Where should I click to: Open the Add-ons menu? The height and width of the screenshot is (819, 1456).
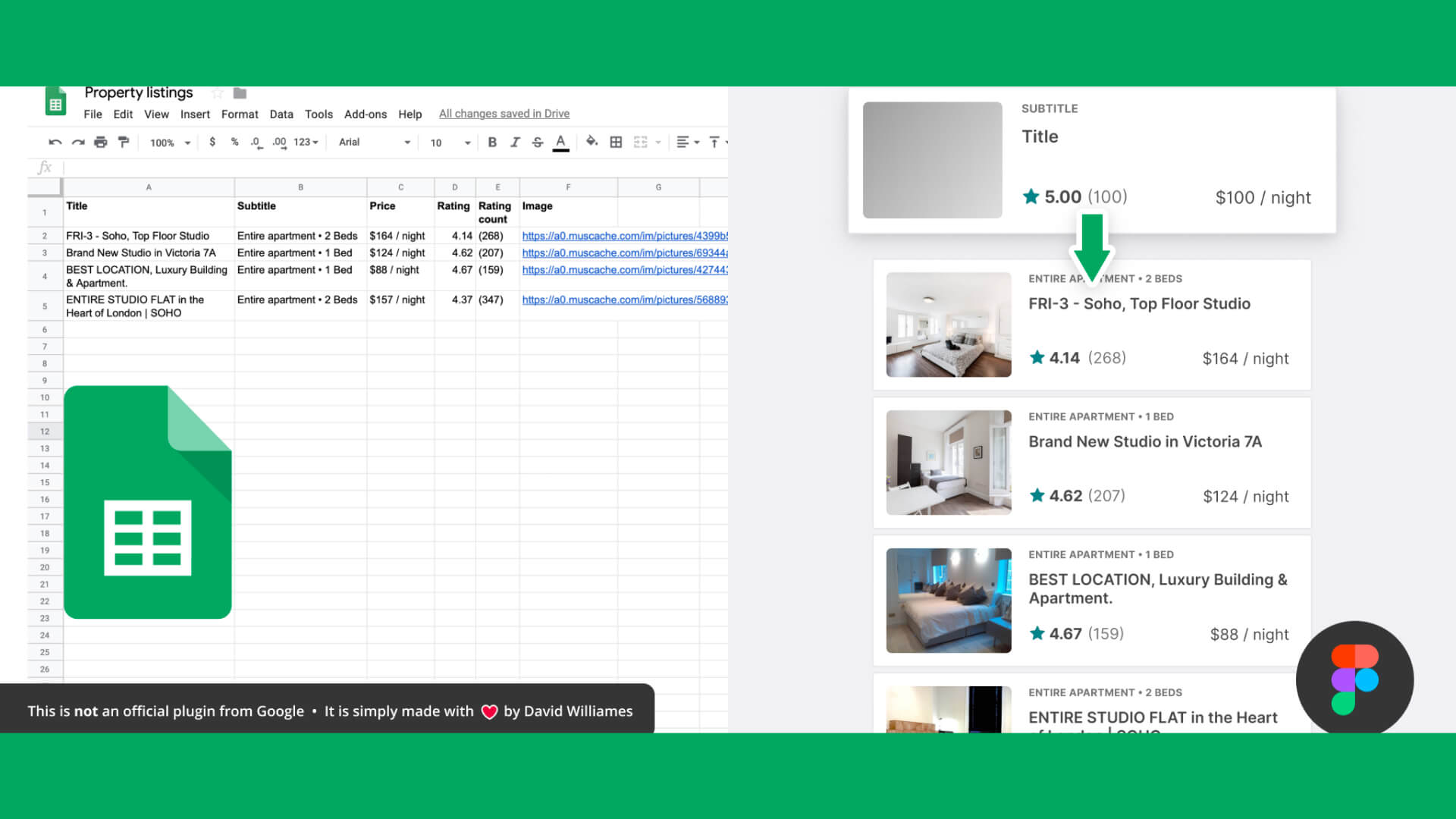click(366, 114)
